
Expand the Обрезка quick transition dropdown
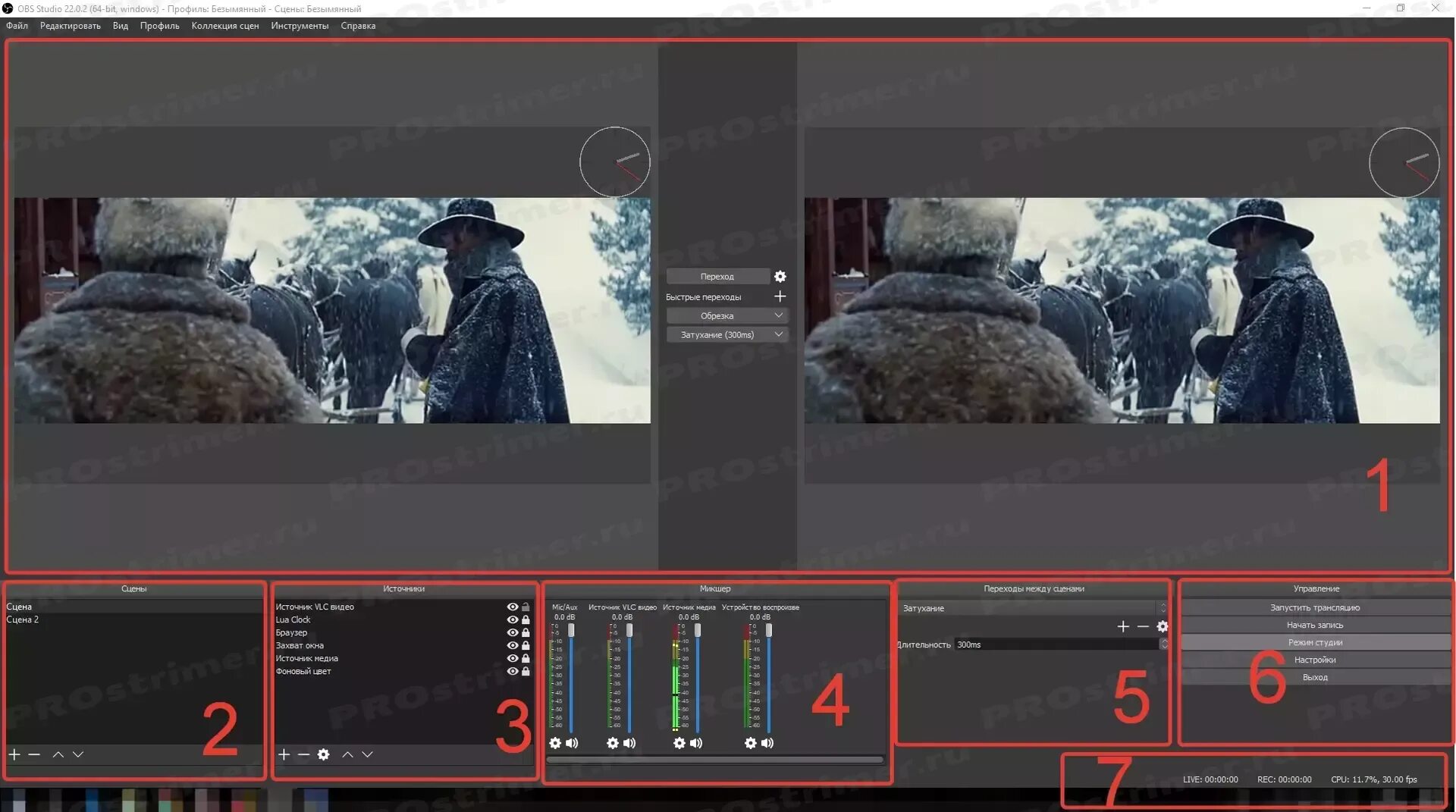(779, 315)
